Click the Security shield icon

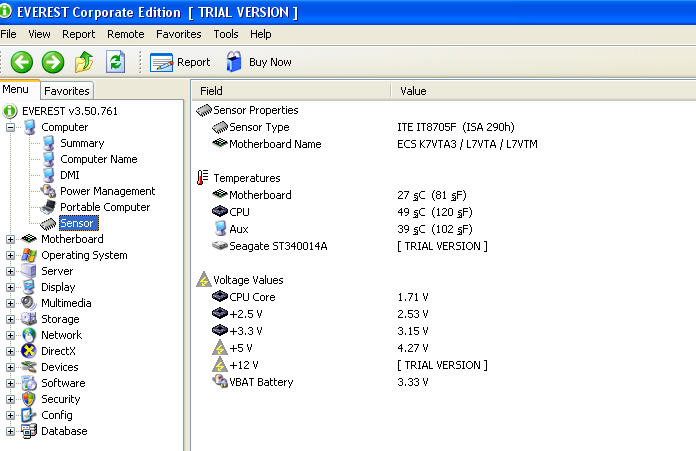29,399
